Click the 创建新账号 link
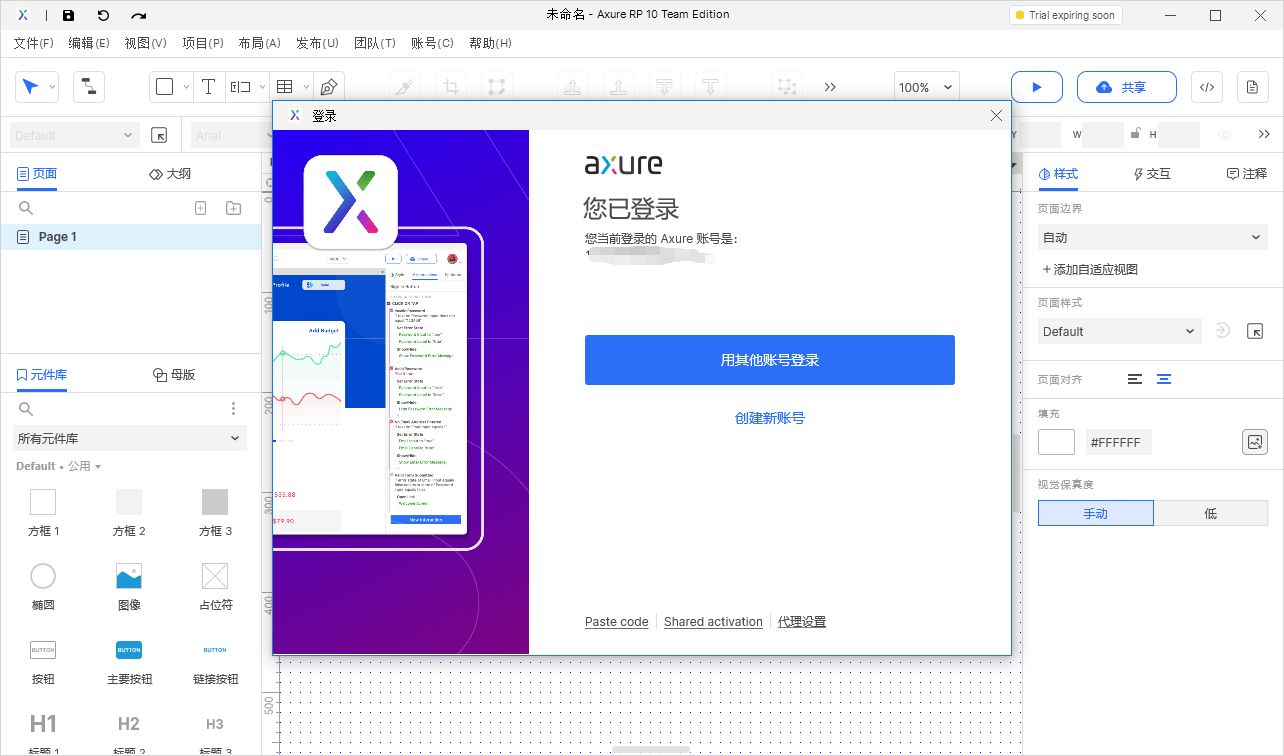The width and height of the screenshot is (1284, 756). pyautogui.click(x=768, y=417)
